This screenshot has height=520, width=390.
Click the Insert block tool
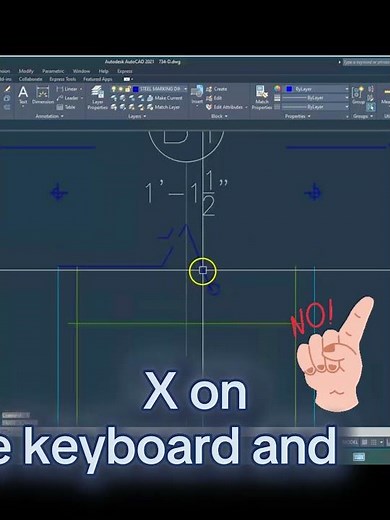[197, 95]
